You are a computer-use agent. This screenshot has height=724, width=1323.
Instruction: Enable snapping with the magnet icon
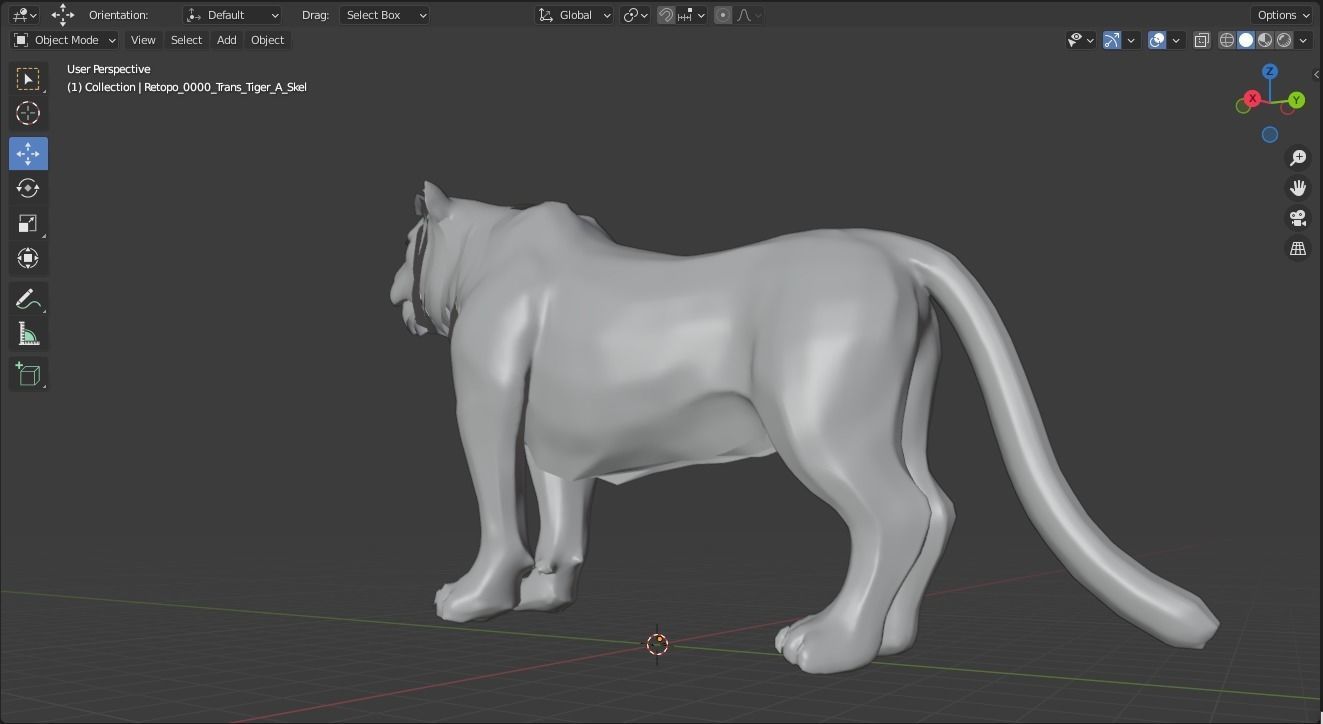[x=666, y=15]
